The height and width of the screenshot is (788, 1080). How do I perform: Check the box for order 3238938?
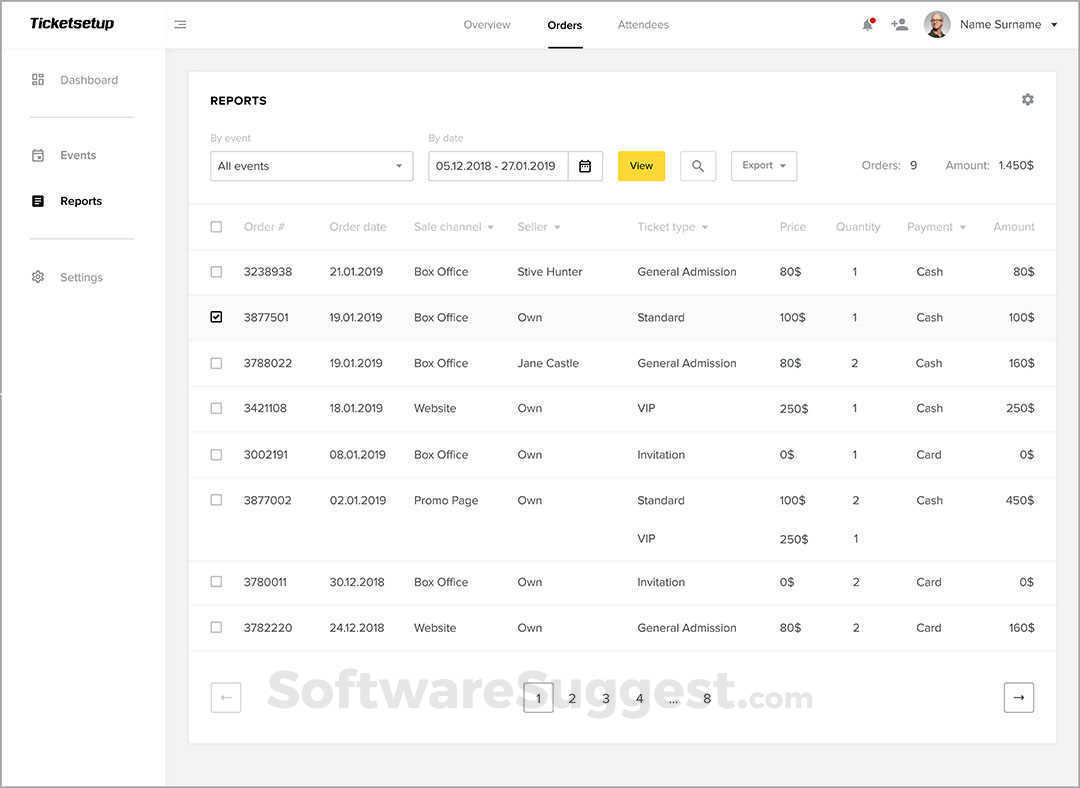[216, 271]
